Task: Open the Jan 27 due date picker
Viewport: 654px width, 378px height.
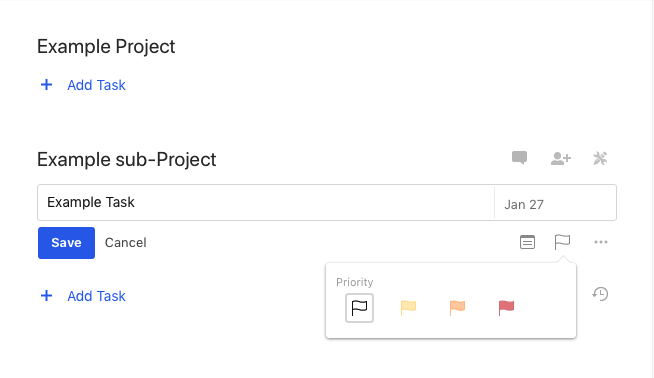Action: pos(555,204)
